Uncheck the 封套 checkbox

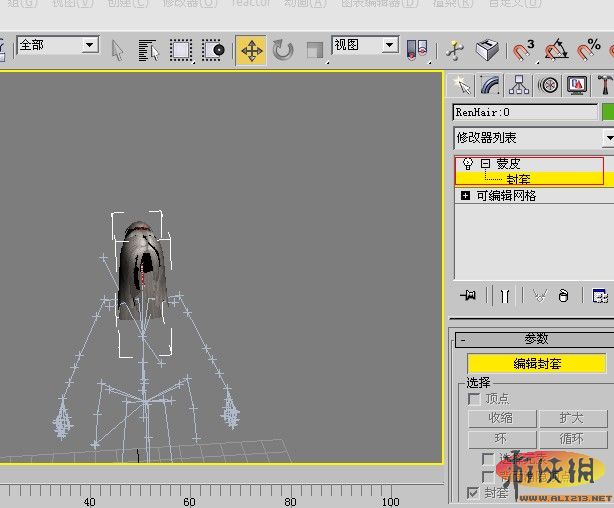[474, 493]
